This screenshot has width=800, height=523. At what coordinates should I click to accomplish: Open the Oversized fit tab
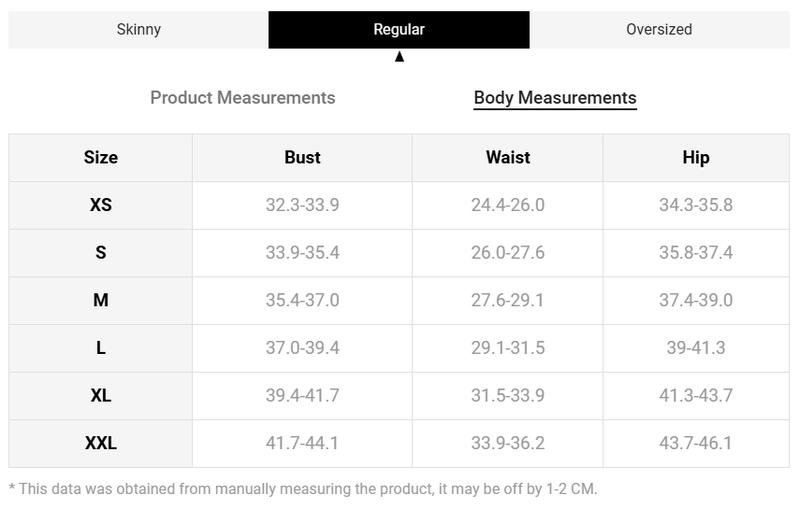[659, 30]
